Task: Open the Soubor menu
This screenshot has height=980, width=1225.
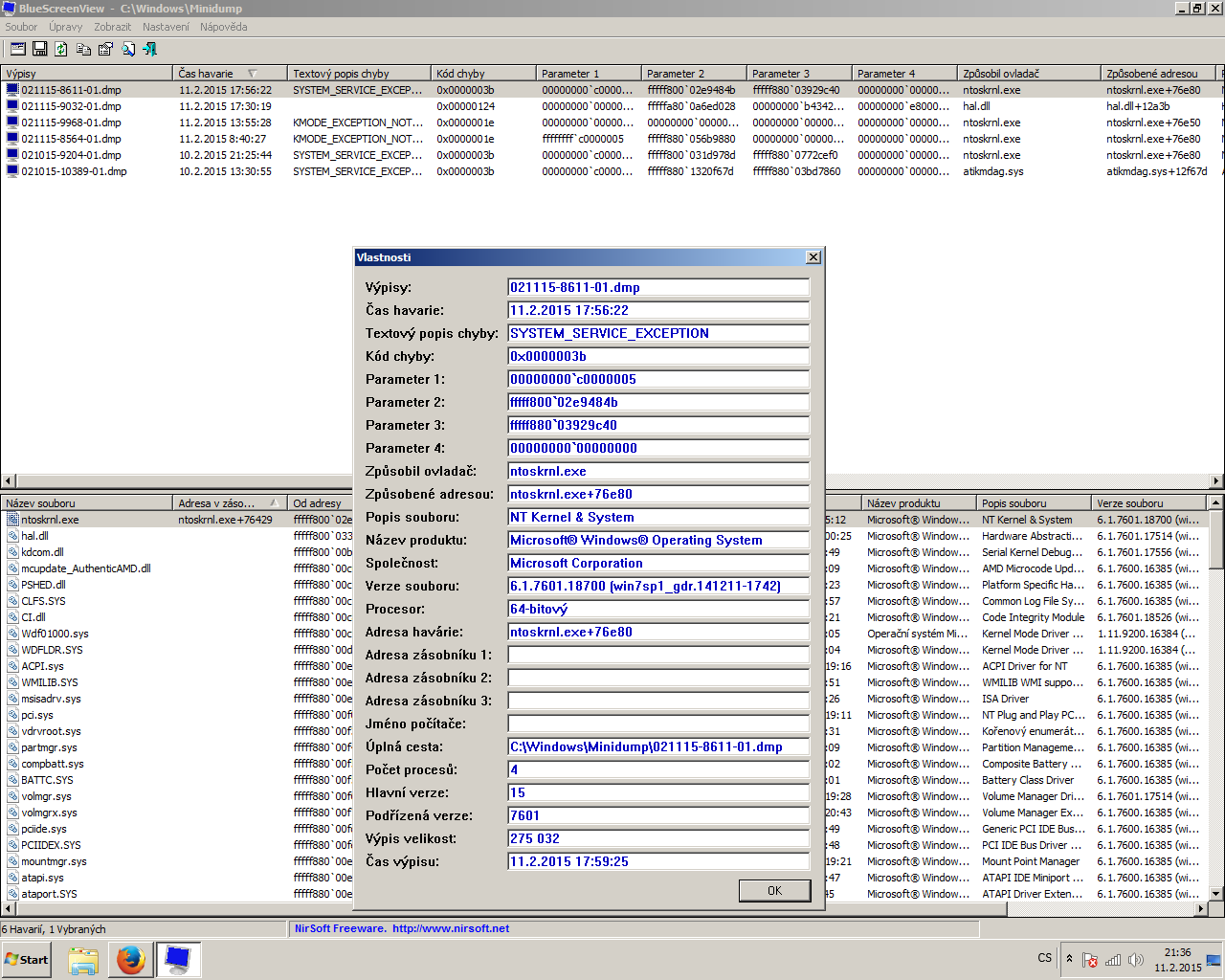Action: click(21, 27)
